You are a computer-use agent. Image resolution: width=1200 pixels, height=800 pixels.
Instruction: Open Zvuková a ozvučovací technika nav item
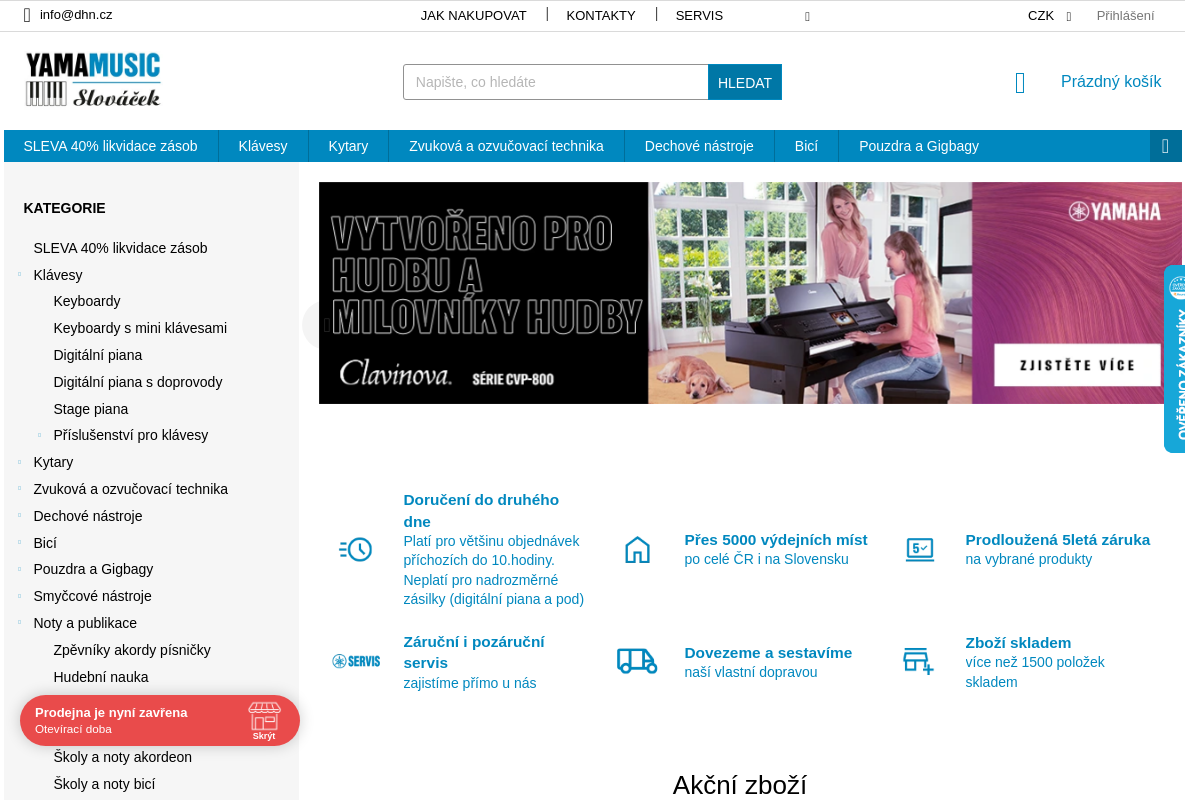[506, 146]
